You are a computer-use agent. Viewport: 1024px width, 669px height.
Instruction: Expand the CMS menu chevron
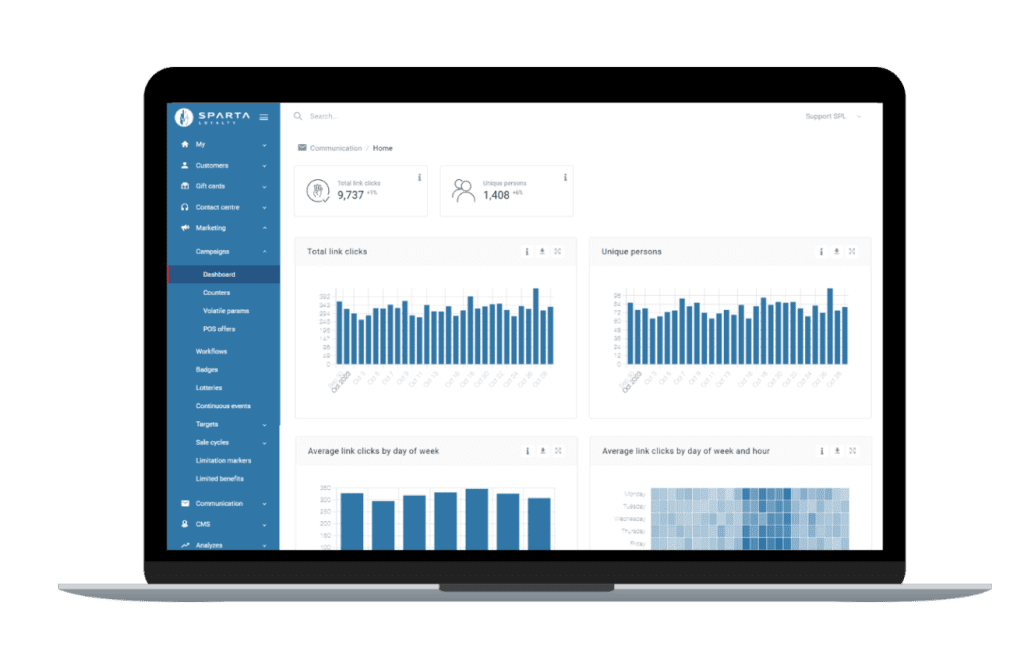[264, 525]
